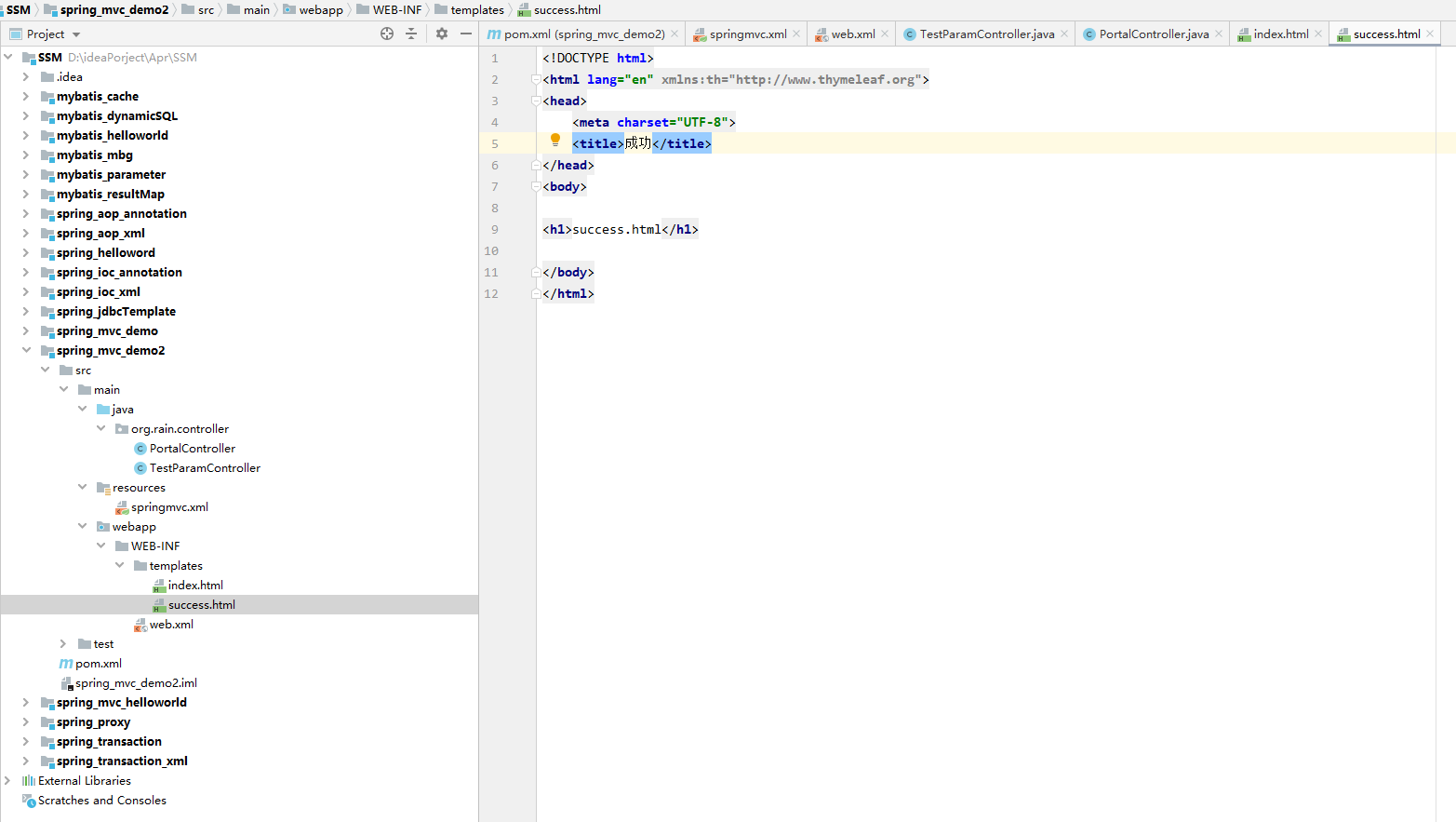The width and height of the screenshot is (1456, 822).
Task: Expand the spring_mvc_demo module
Action: [x=26, y=330]
